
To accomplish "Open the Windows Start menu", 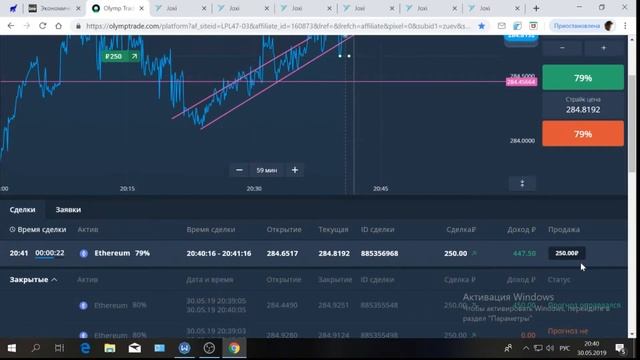I will tap(11, 348).
